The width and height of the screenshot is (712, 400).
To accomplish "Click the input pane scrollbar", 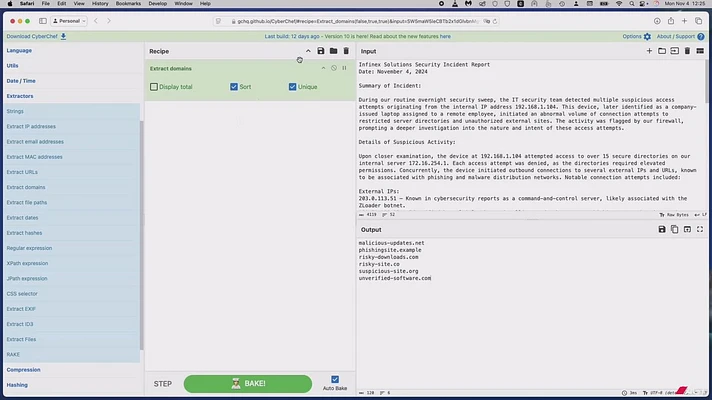I will pos(707,82).
